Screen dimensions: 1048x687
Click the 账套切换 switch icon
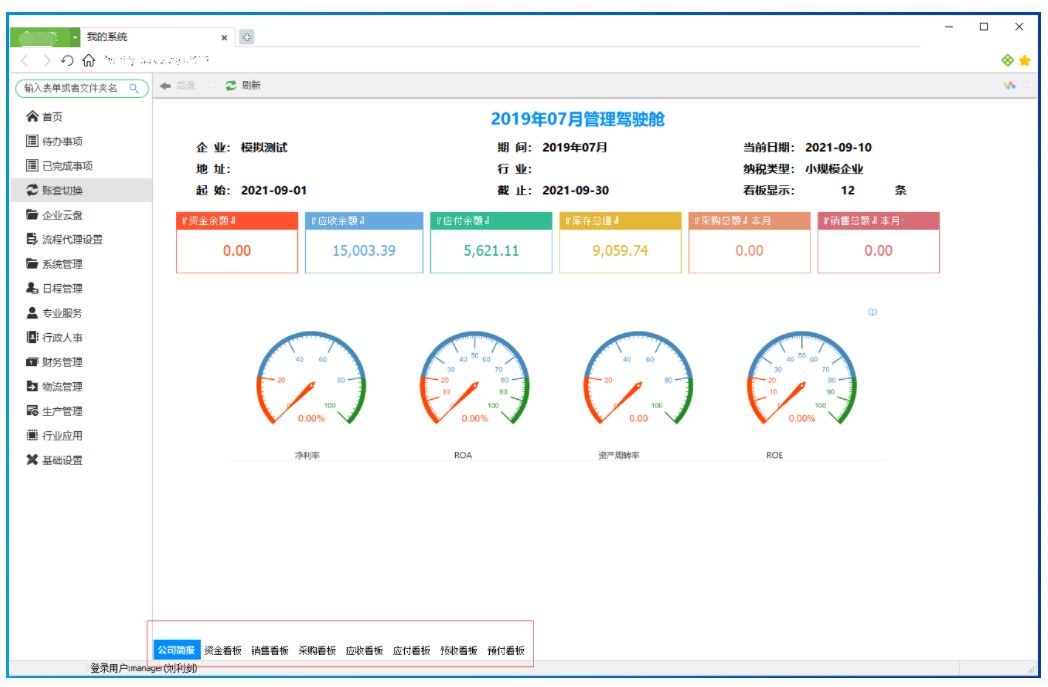[x=31, y=190]
